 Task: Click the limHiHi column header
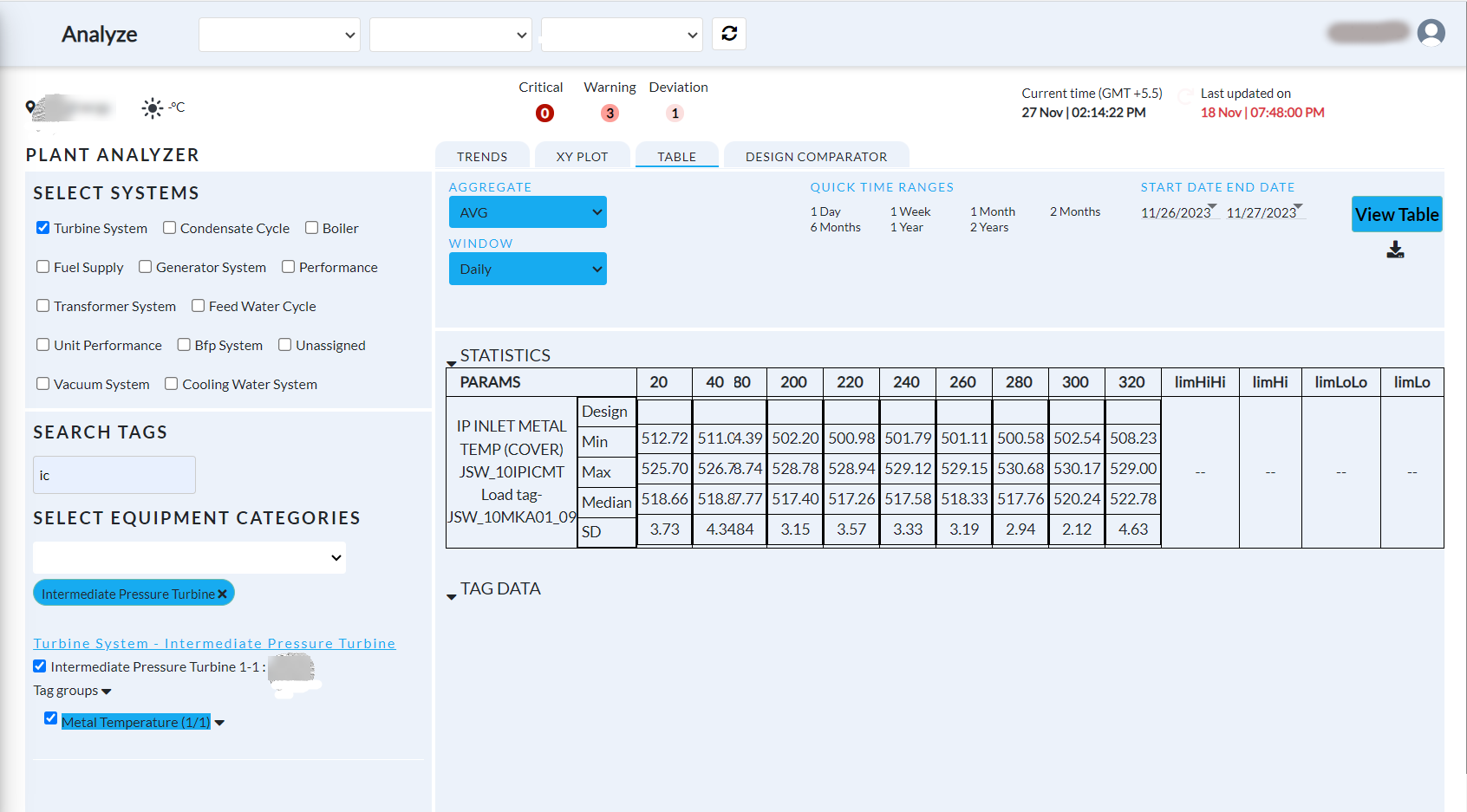(x=1199, y=382)
